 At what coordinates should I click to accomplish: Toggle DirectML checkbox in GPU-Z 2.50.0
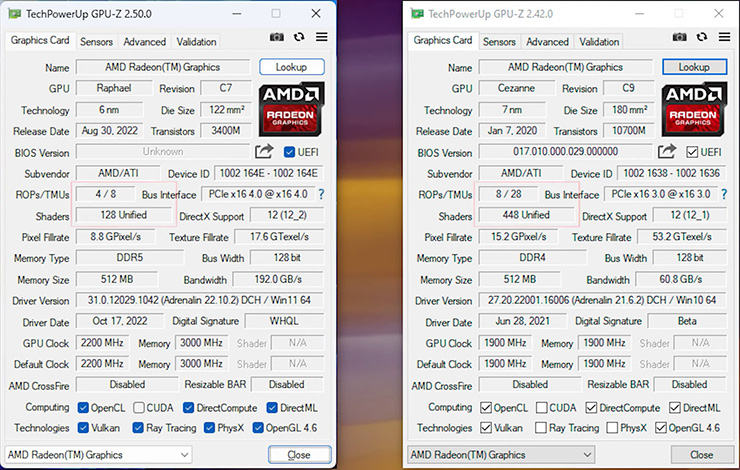pos(272,408)
